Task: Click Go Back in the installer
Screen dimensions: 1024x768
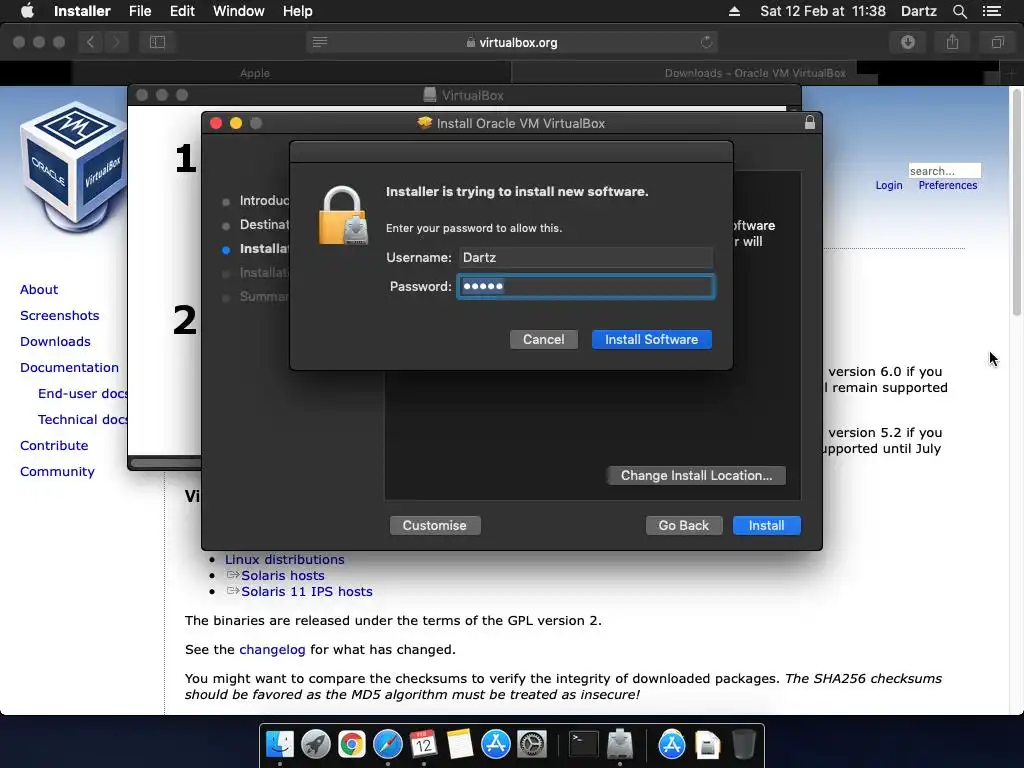Action: click(x=683, y=526)
